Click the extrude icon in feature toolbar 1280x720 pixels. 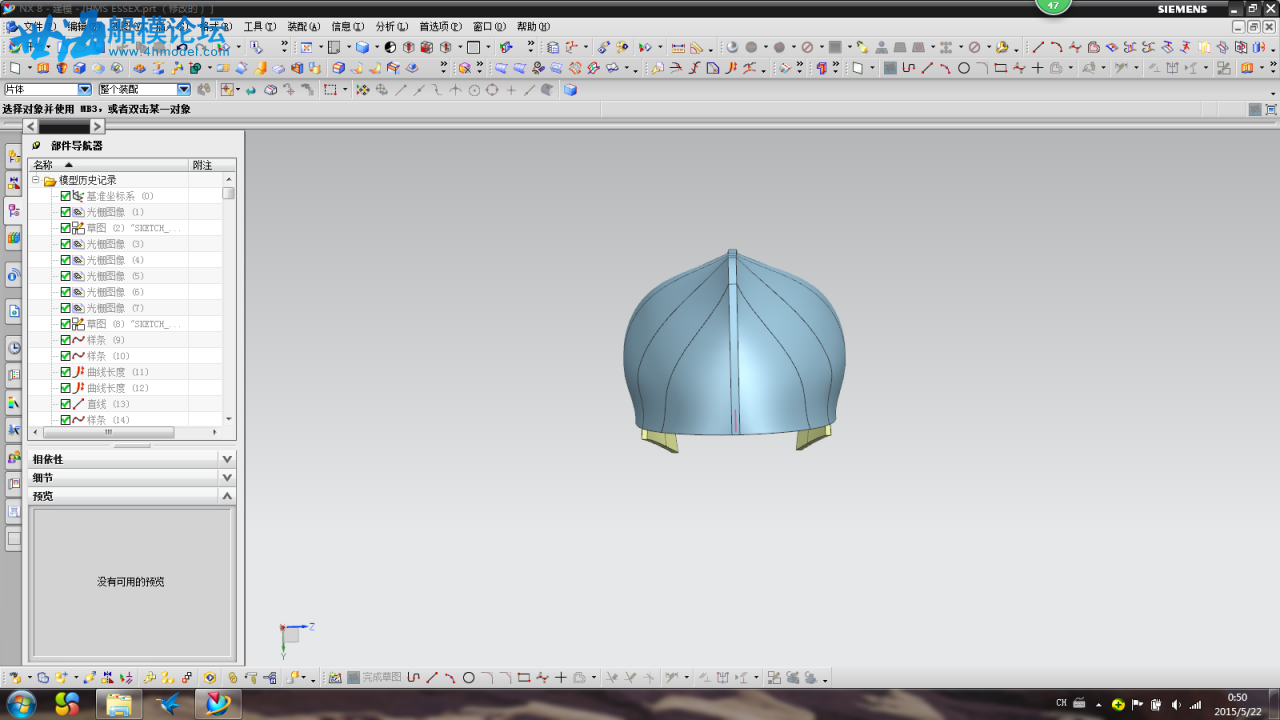pyautogui.click(x=43, y=68)
